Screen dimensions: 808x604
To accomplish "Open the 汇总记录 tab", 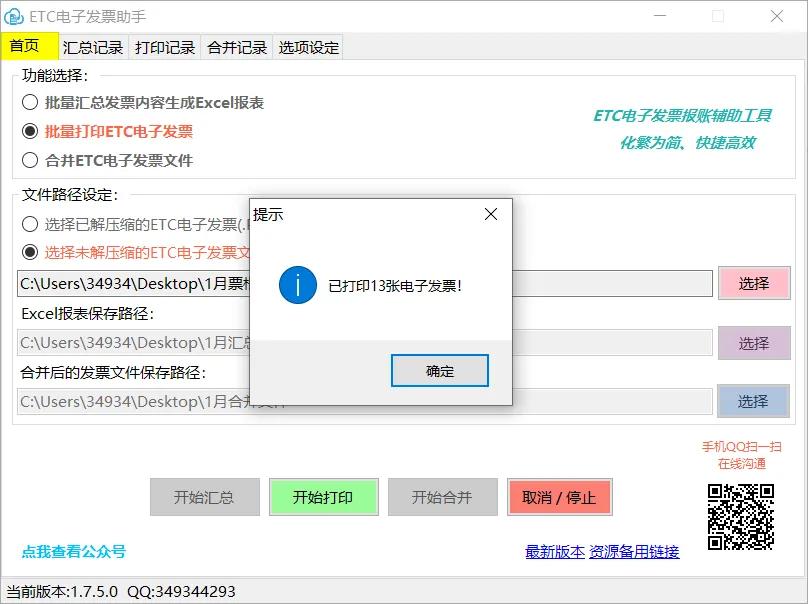I will [93, 47].
